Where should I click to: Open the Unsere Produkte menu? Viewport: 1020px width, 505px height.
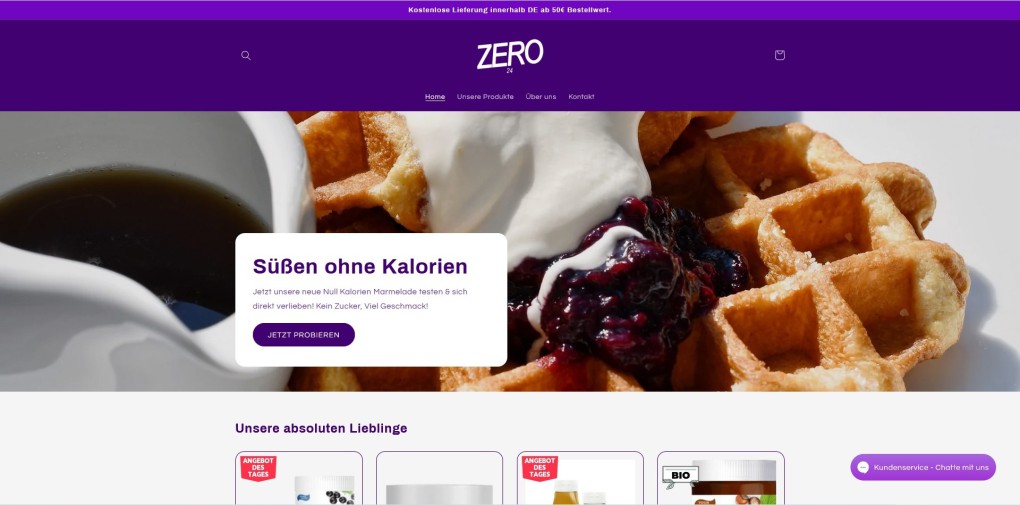[485, 97]
